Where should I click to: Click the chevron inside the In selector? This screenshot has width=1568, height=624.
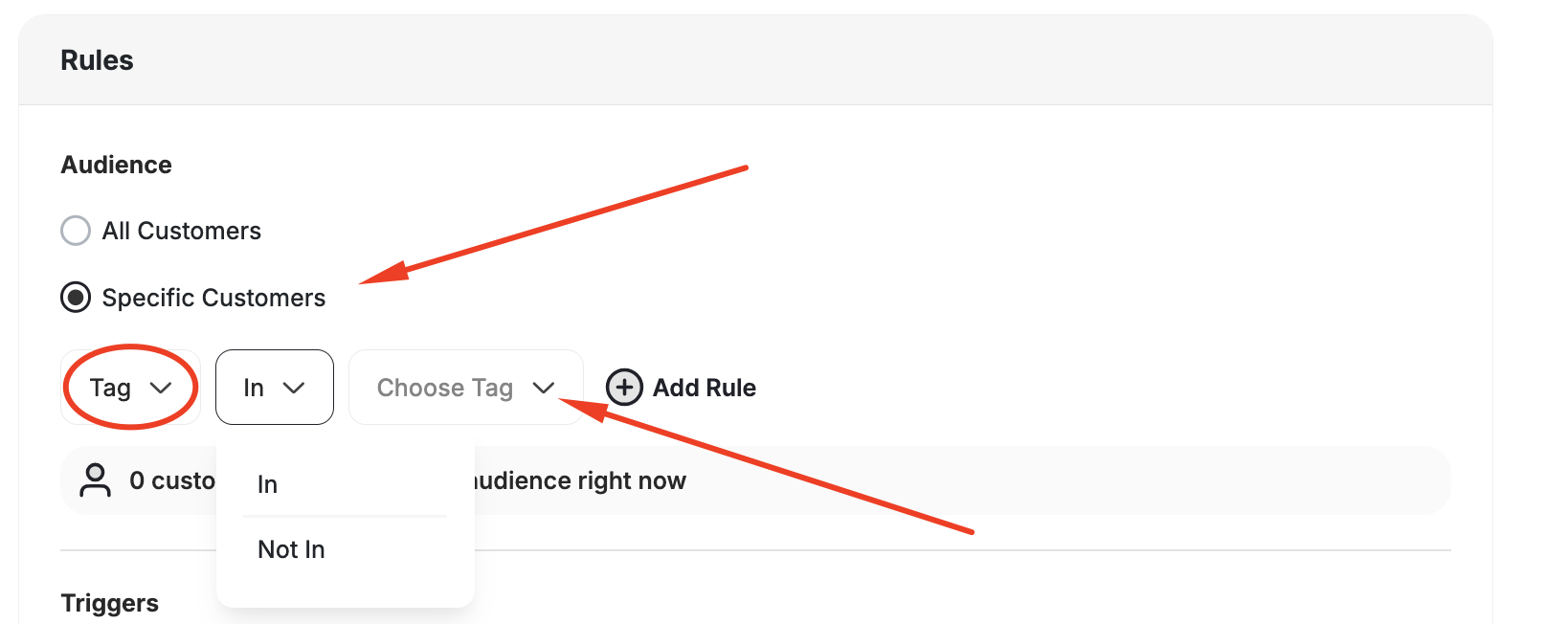294,388
